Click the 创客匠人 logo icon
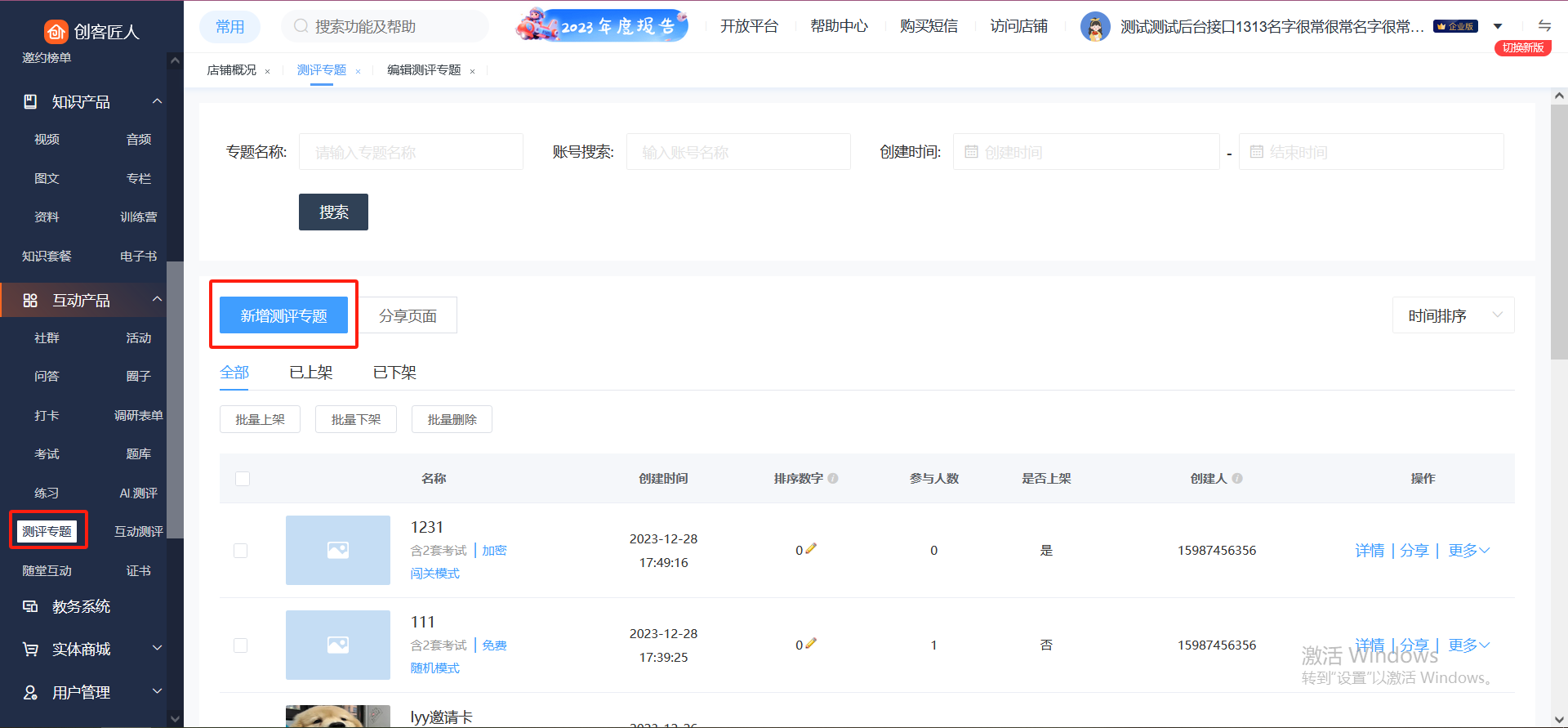This screenshot has width=1568, height=728. click(56, 32)
